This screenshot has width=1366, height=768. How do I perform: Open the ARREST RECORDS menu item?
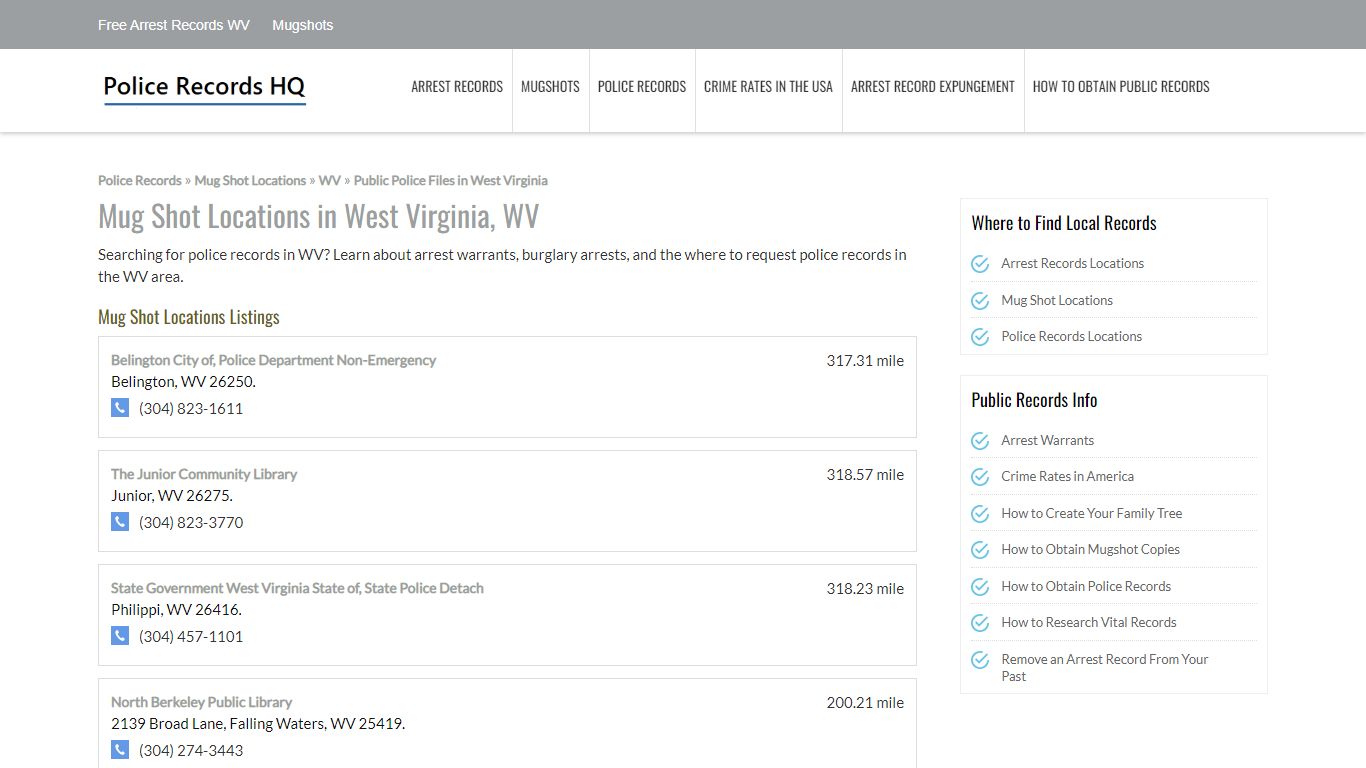457,87
